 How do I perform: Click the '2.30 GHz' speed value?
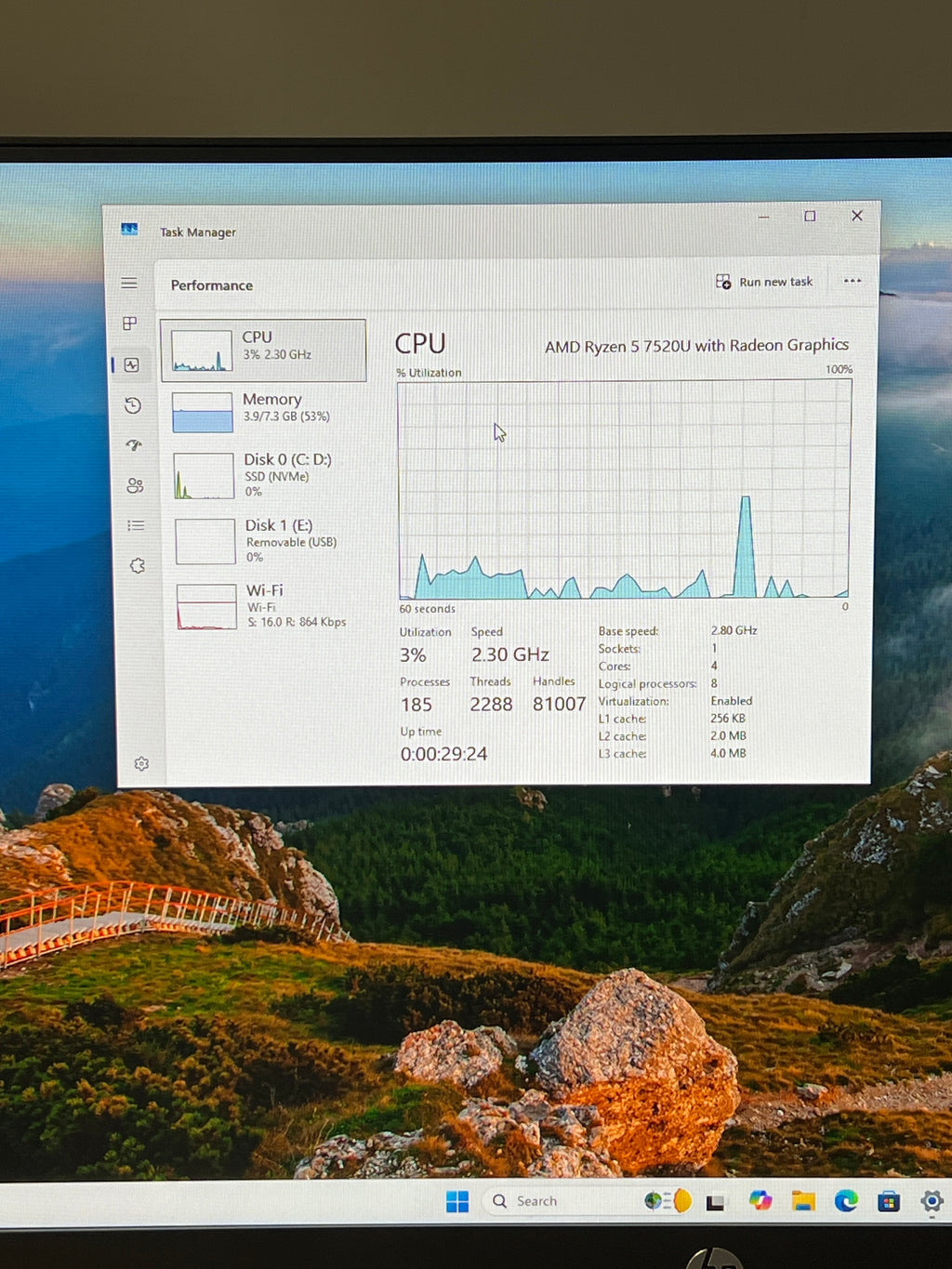click(510, 654)
